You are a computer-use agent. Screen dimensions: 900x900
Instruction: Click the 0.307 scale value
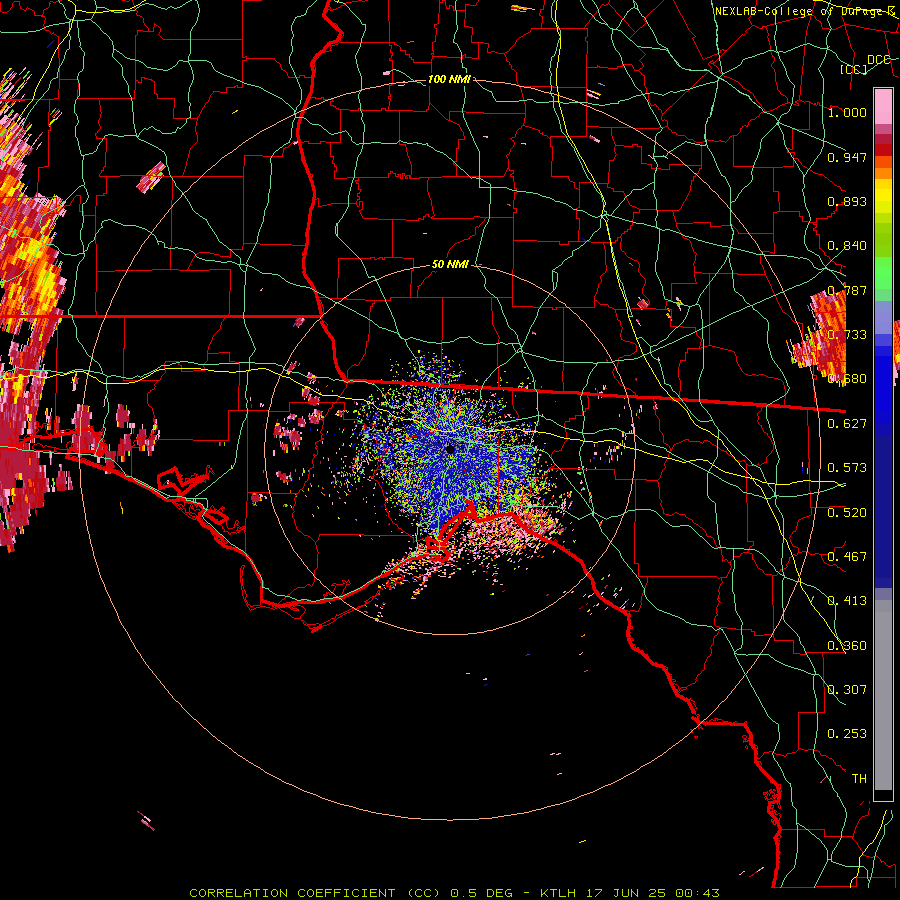point(847,690)
